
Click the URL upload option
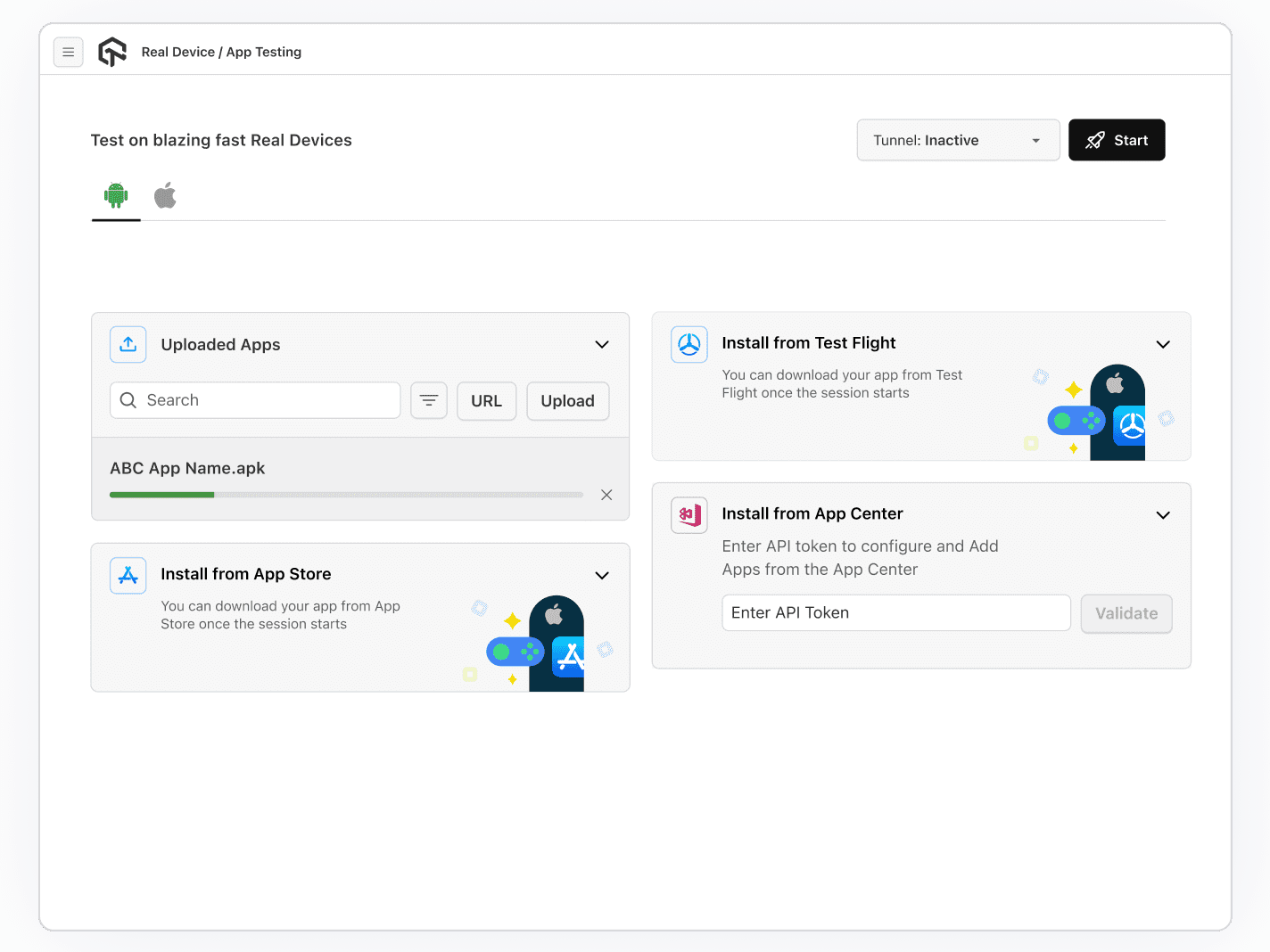[486, 401]
